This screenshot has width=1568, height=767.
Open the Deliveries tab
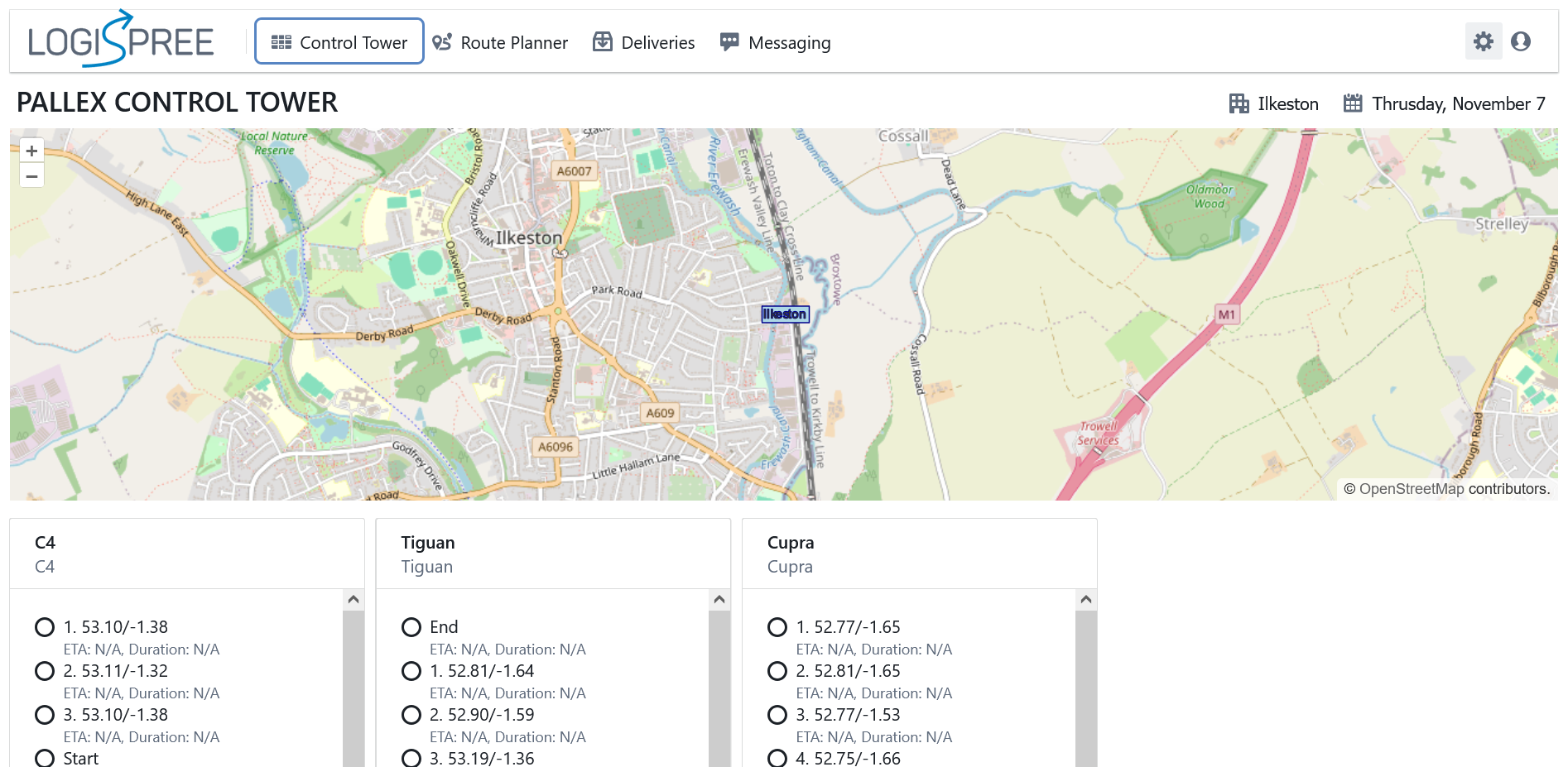tap(644, 42)
